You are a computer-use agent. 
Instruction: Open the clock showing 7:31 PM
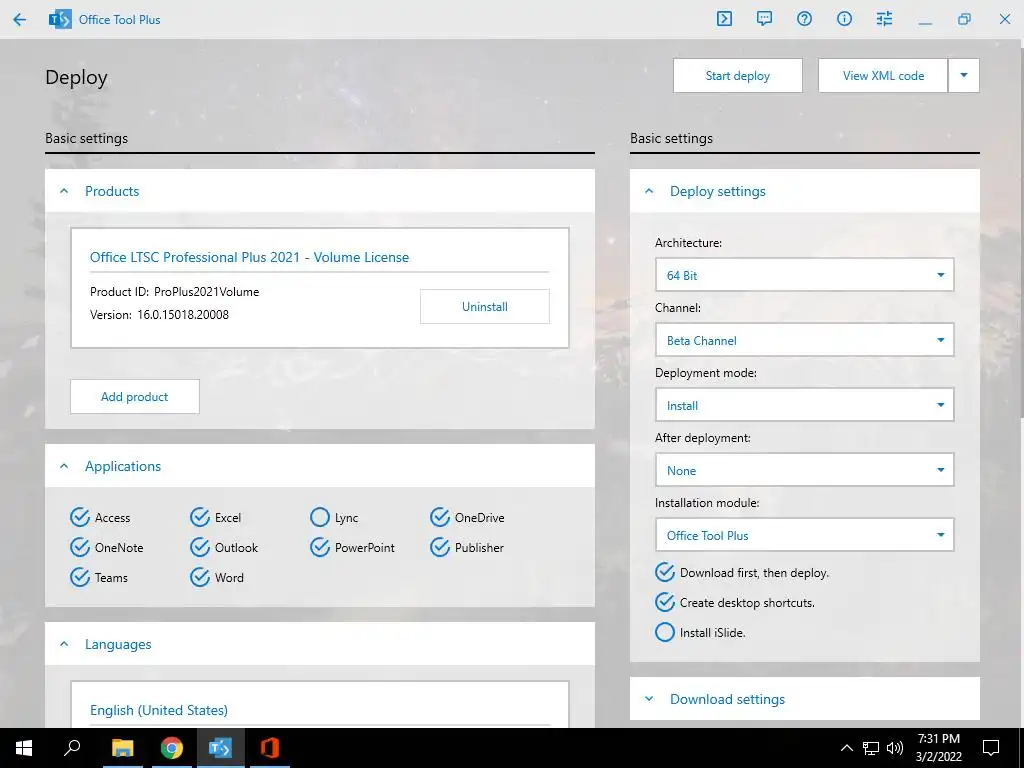coord(938,748)
